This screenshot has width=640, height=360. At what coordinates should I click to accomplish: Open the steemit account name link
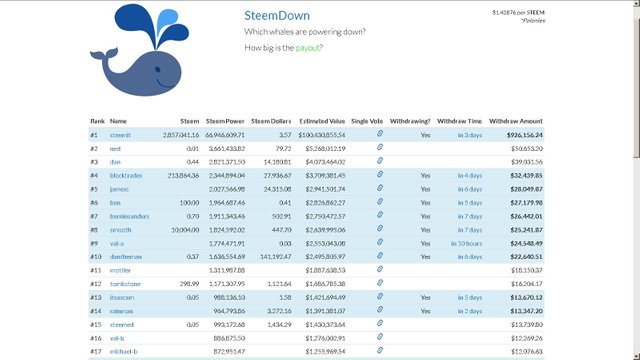point(120,135)
